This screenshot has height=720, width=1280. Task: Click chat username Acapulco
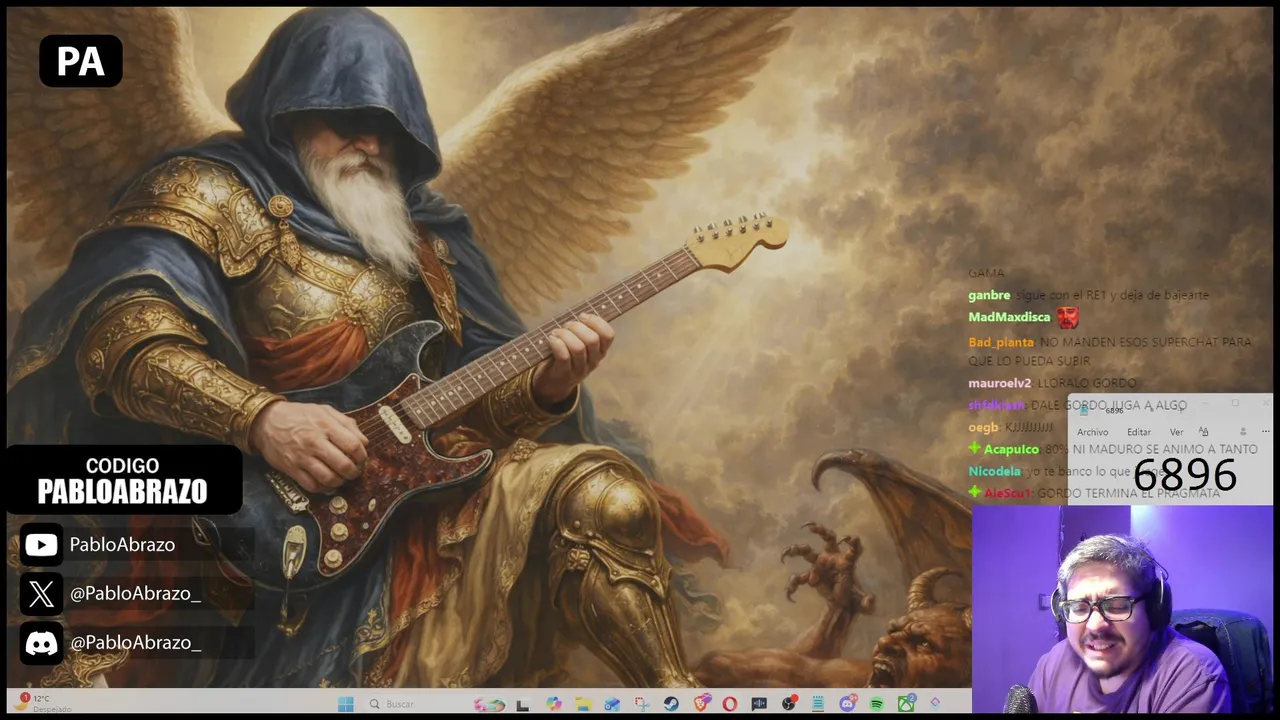pyautogui.click(x=1011, y=450)
